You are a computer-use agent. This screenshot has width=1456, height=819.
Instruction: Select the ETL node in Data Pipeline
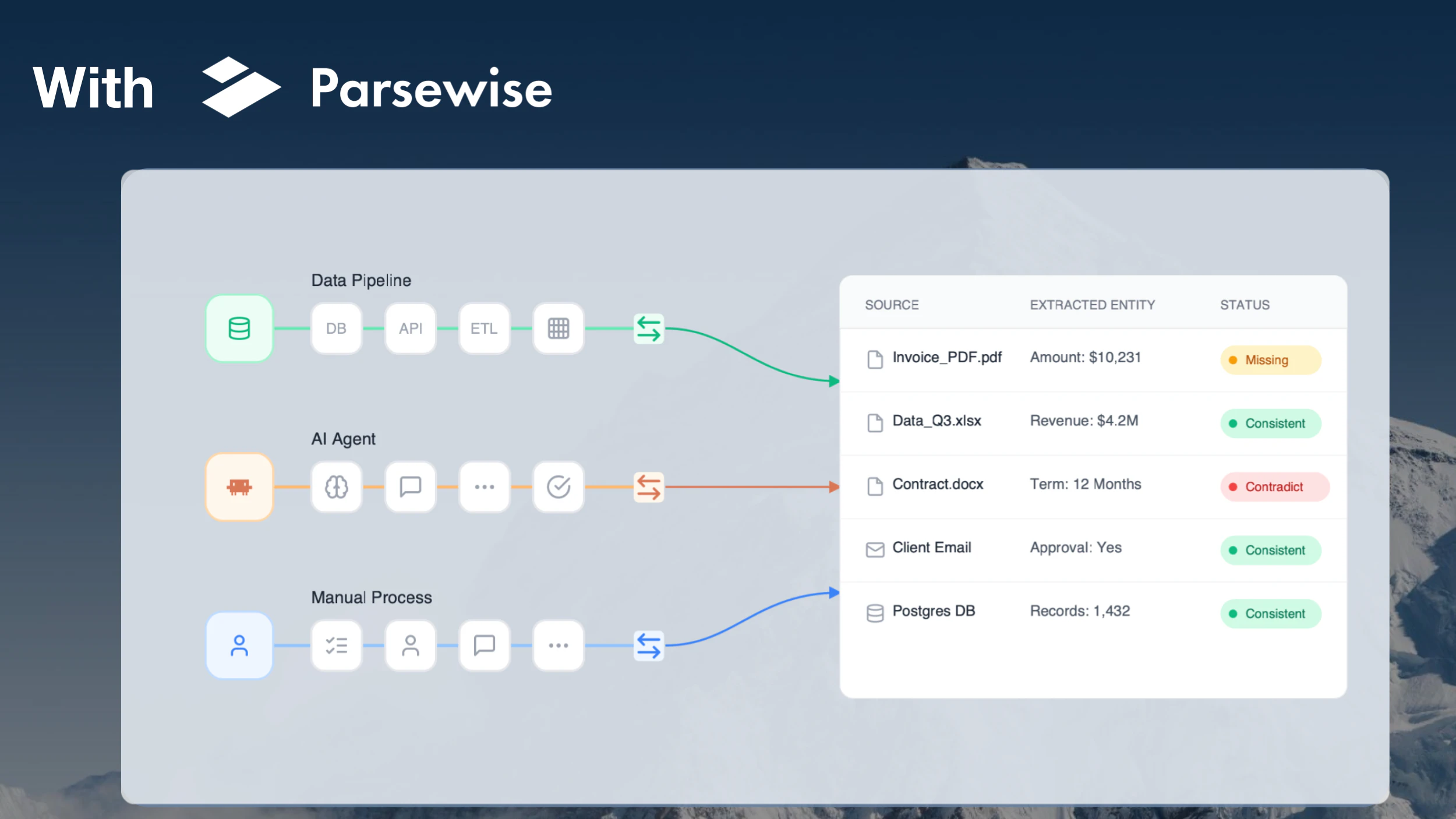[x=484, y=329]
